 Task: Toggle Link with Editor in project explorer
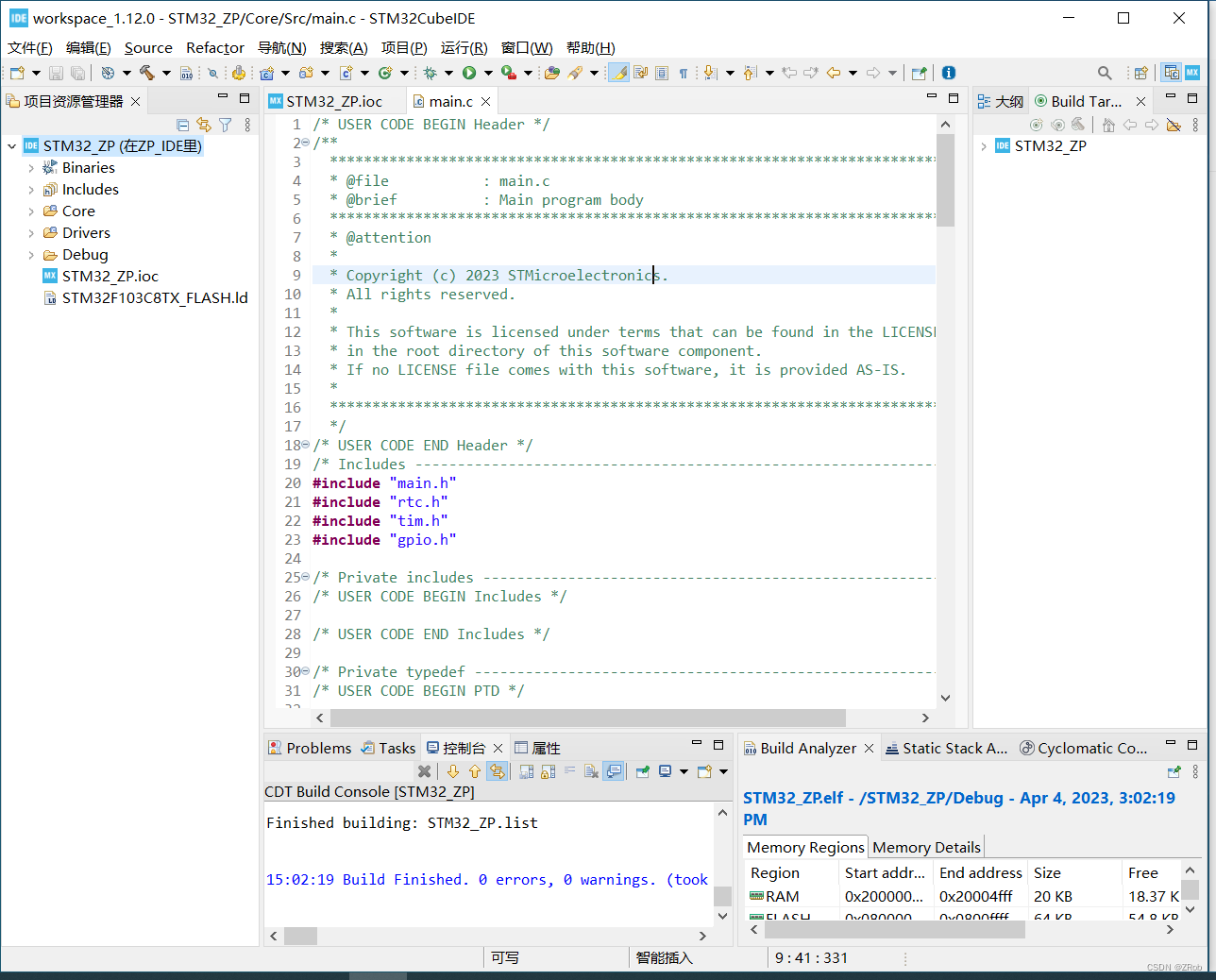(x=204, y=125)
